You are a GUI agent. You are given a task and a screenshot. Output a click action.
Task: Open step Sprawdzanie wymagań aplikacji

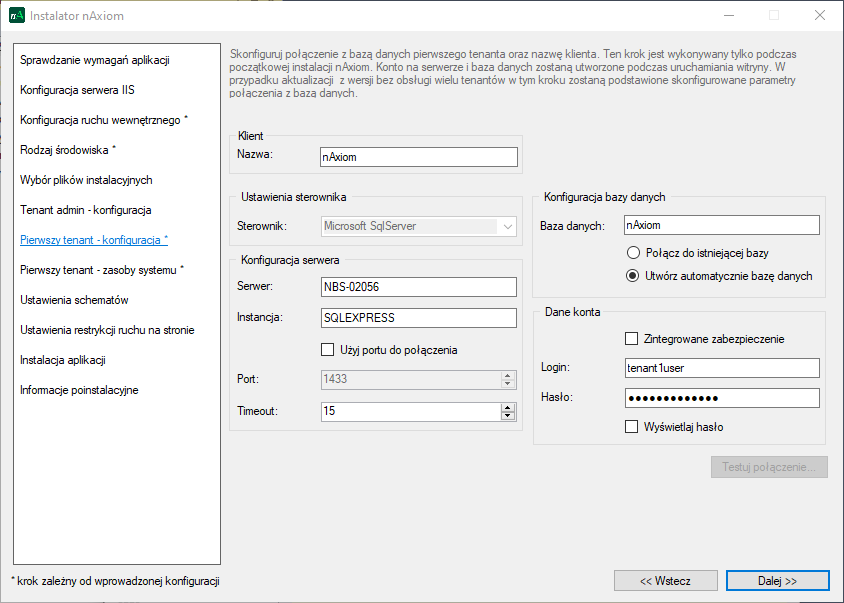coord(95,60)
